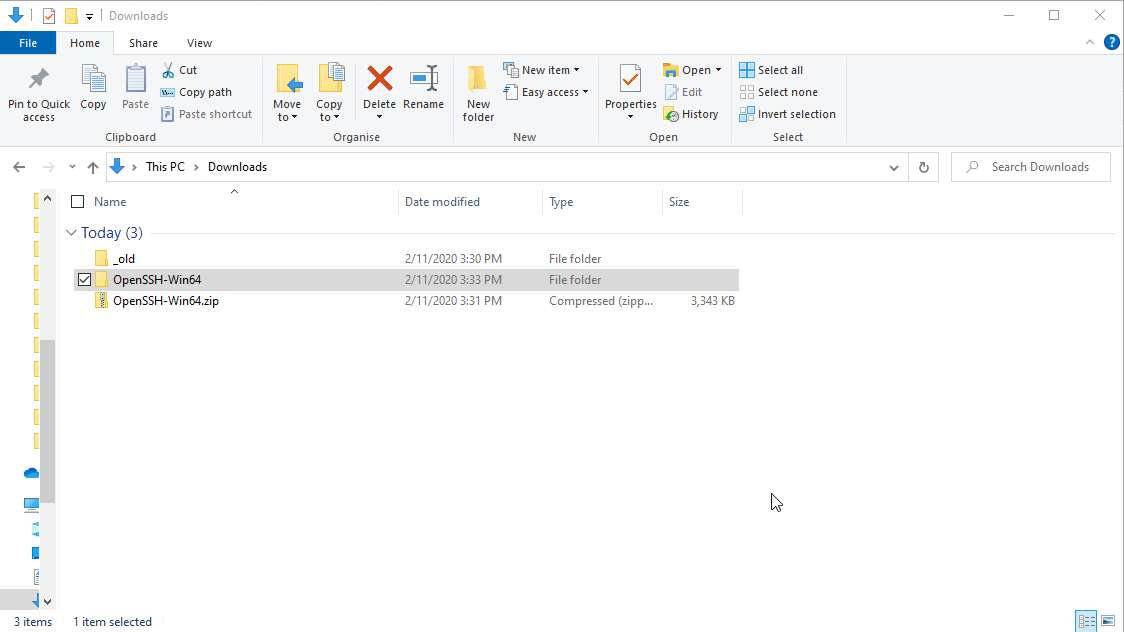This screenshot has height=632, width=1124.
Task: Switch to Details view icon
Action: [1086, 621]
